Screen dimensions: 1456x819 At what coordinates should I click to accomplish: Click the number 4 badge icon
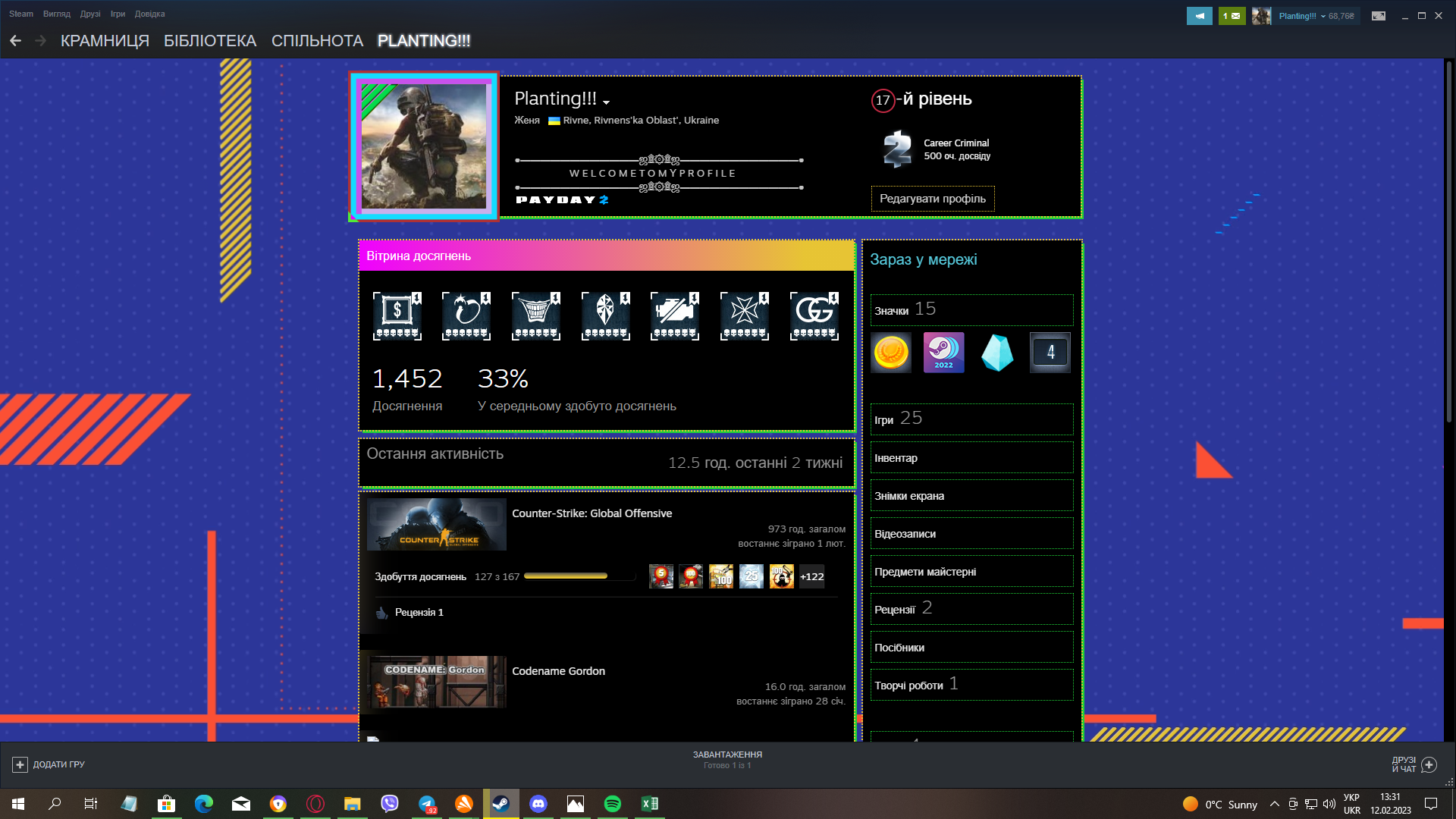[1050, 353]
